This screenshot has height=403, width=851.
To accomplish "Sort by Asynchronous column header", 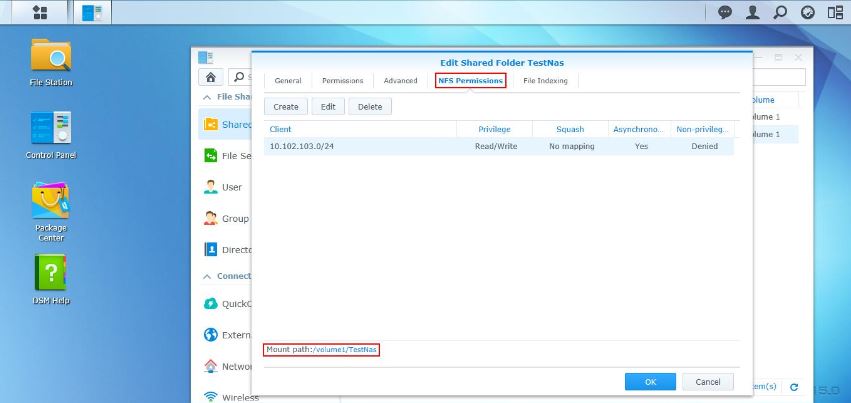I will (638, 129).
